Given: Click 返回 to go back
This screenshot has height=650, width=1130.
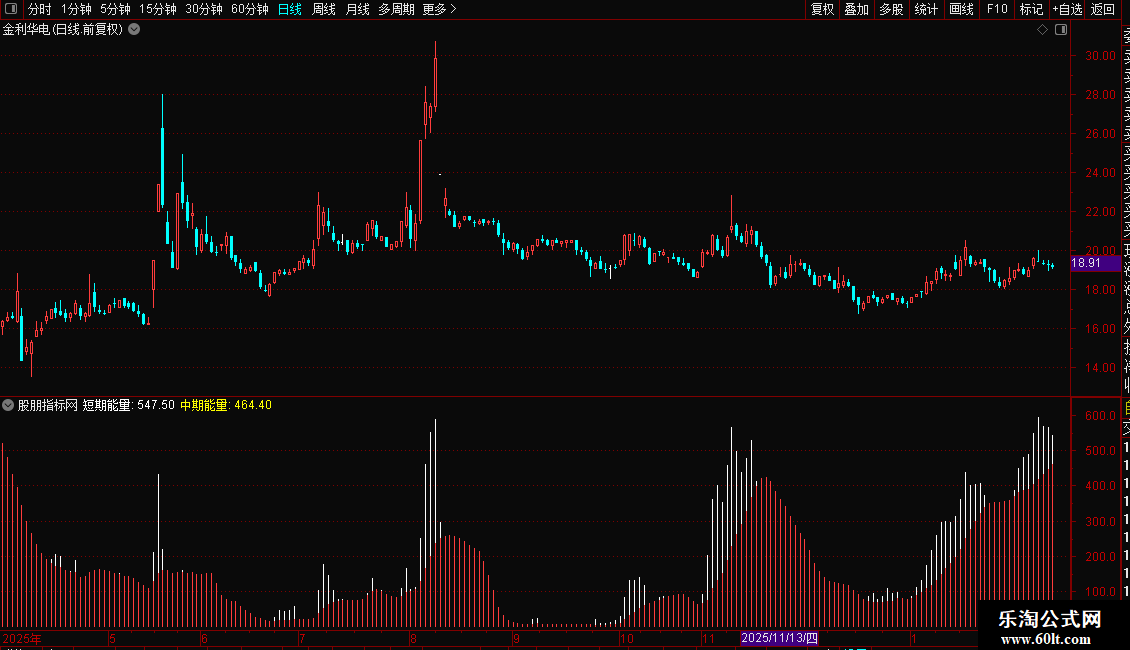Looking at the screenshot, I should click(x=1103, y=9).
